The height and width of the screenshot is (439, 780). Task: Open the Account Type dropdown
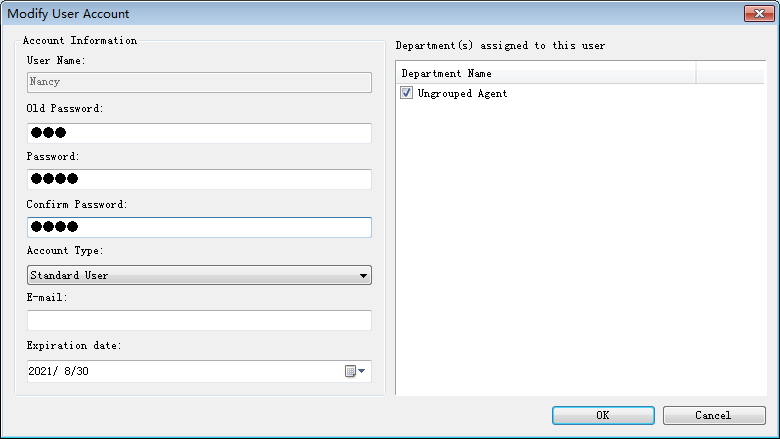coord(199,275)
